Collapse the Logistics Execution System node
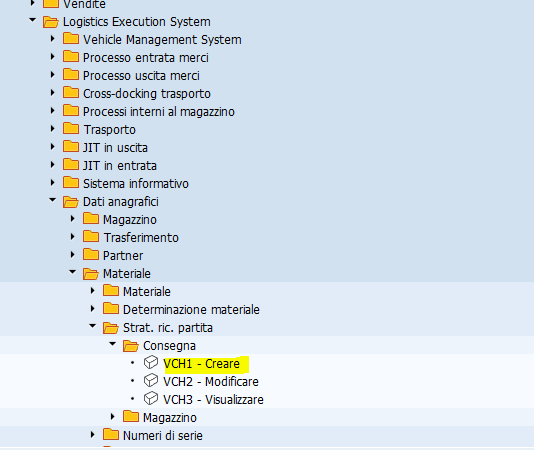 tap(32, 20)
